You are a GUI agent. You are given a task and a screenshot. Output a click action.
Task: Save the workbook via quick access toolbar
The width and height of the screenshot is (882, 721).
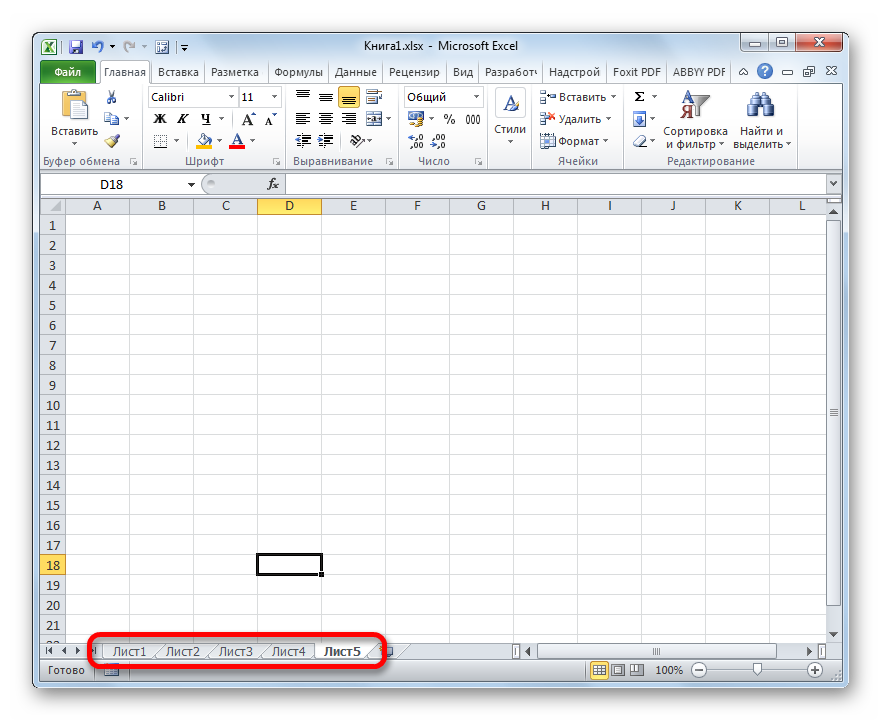click(75, 46)
